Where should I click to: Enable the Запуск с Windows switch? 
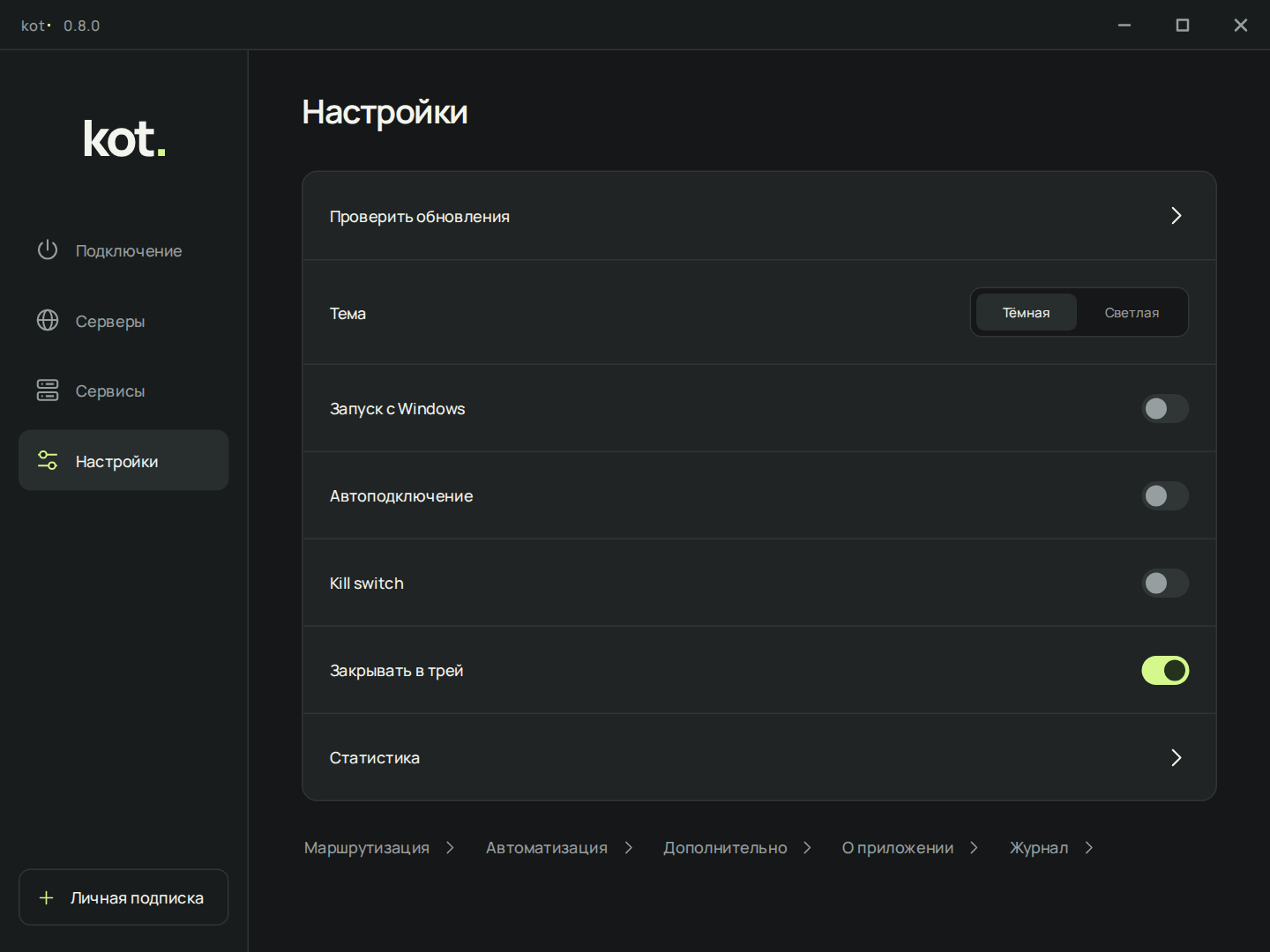1165,408
